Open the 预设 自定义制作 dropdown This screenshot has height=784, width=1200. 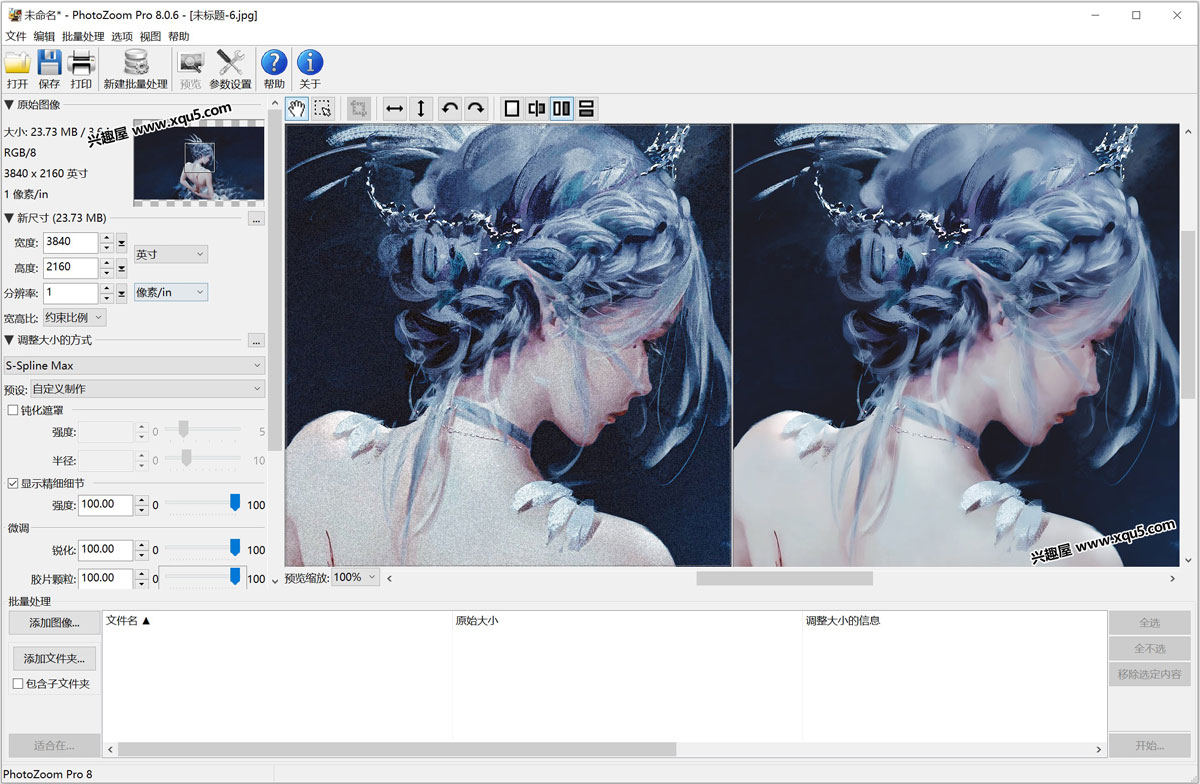point(146,388)
